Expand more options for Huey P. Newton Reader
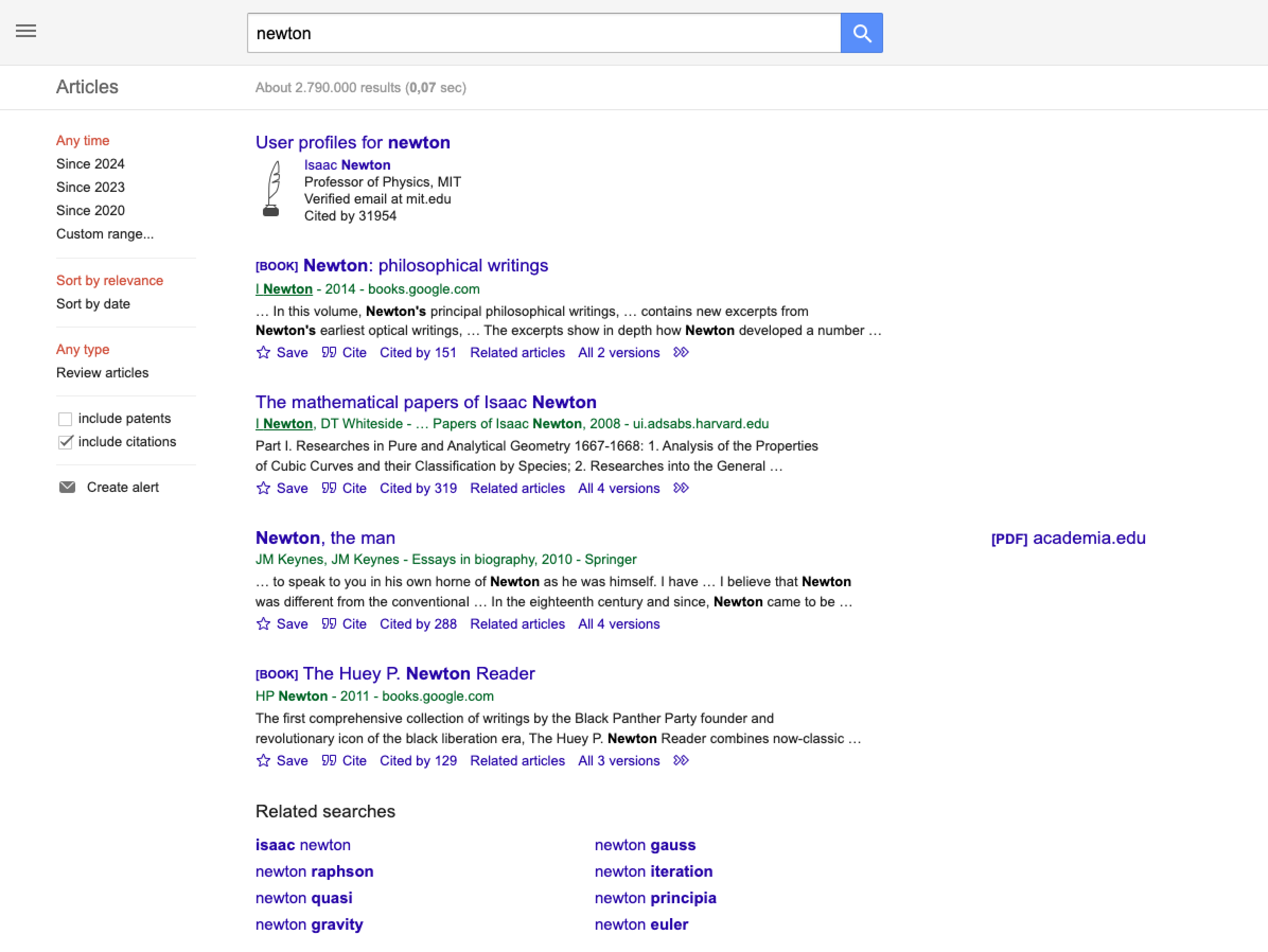1268x952 pixels. tap(681, 761)
